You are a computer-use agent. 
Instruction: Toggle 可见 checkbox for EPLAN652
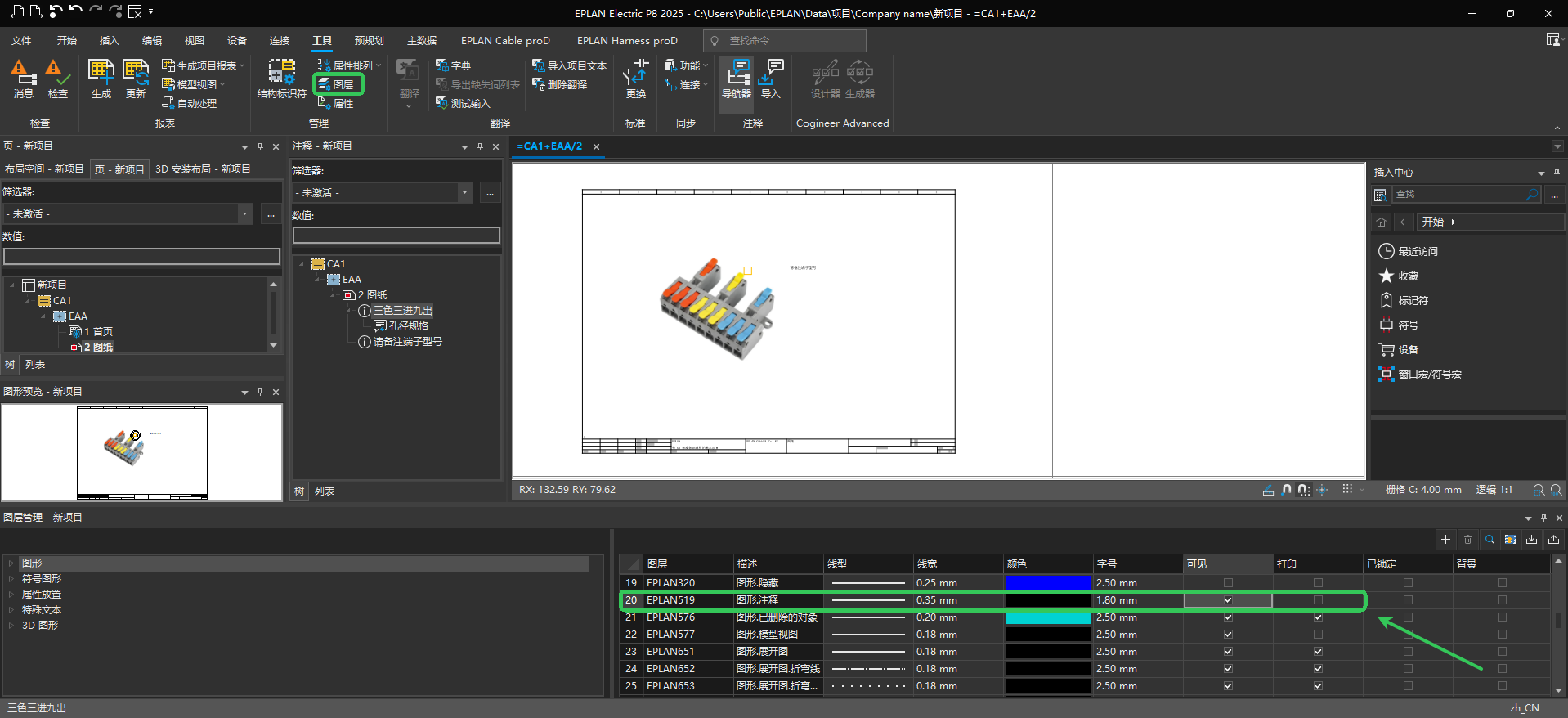(x=1228, y=669)
